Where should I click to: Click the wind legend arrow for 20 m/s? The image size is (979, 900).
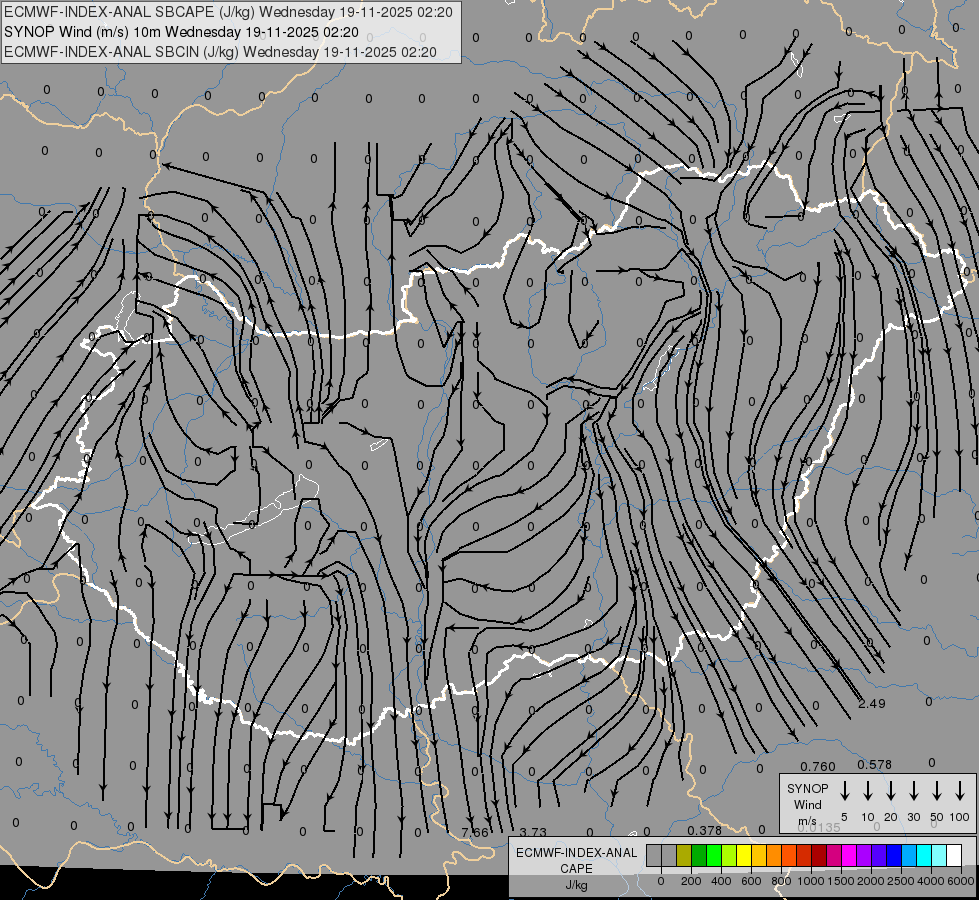coord(891,791)
